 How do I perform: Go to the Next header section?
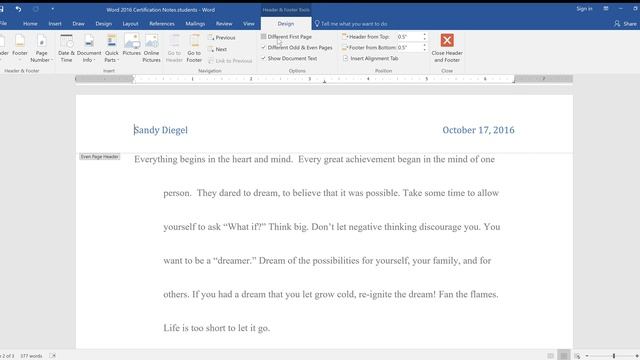[x=218, y=49]
